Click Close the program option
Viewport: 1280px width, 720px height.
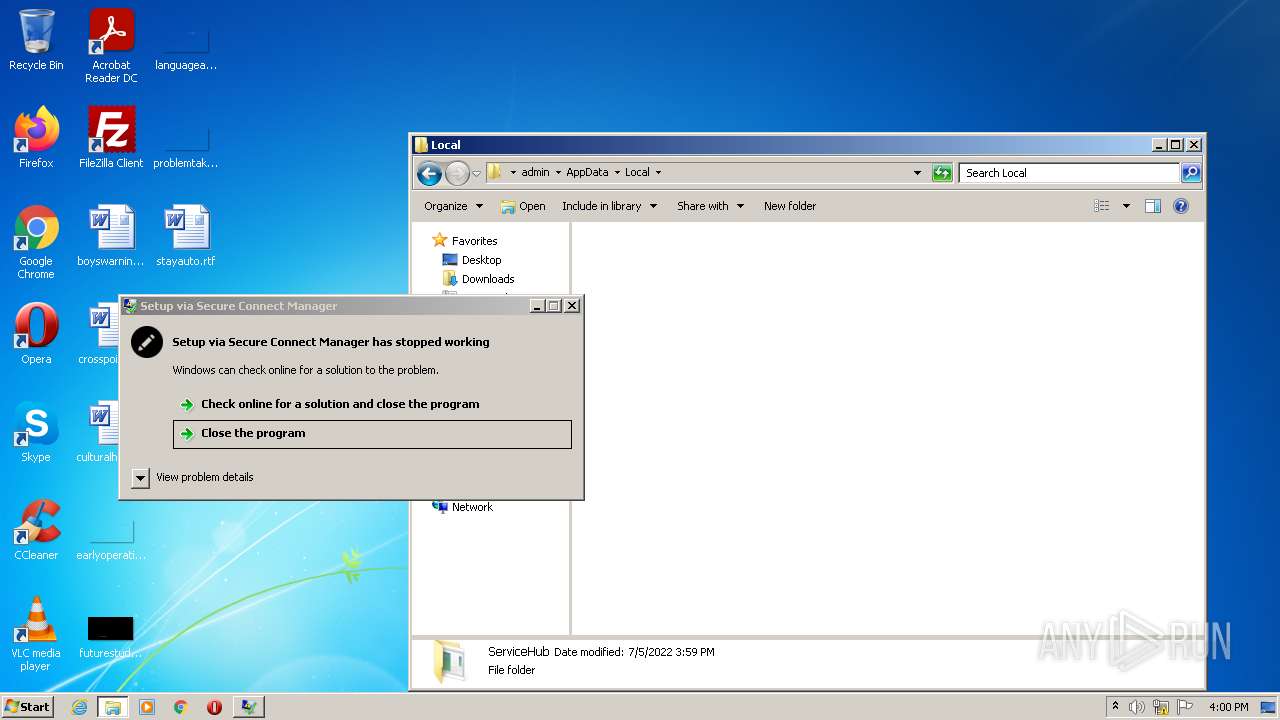click(372, 434)
